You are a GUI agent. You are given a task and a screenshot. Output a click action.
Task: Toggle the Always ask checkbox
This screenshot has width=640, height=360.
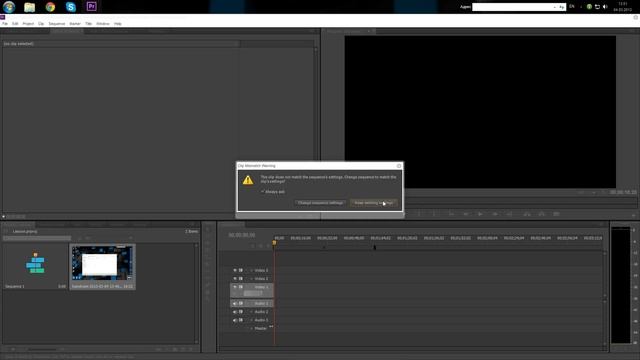pos(262,191)
